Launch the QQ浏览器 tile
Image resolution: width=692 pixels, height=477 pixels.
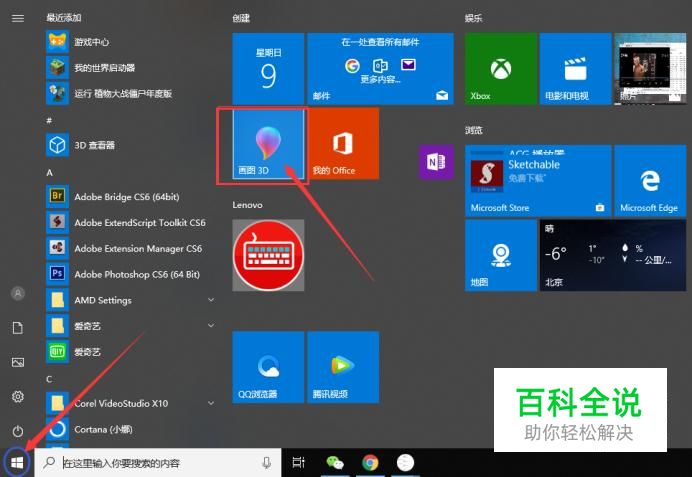point(268,367)
